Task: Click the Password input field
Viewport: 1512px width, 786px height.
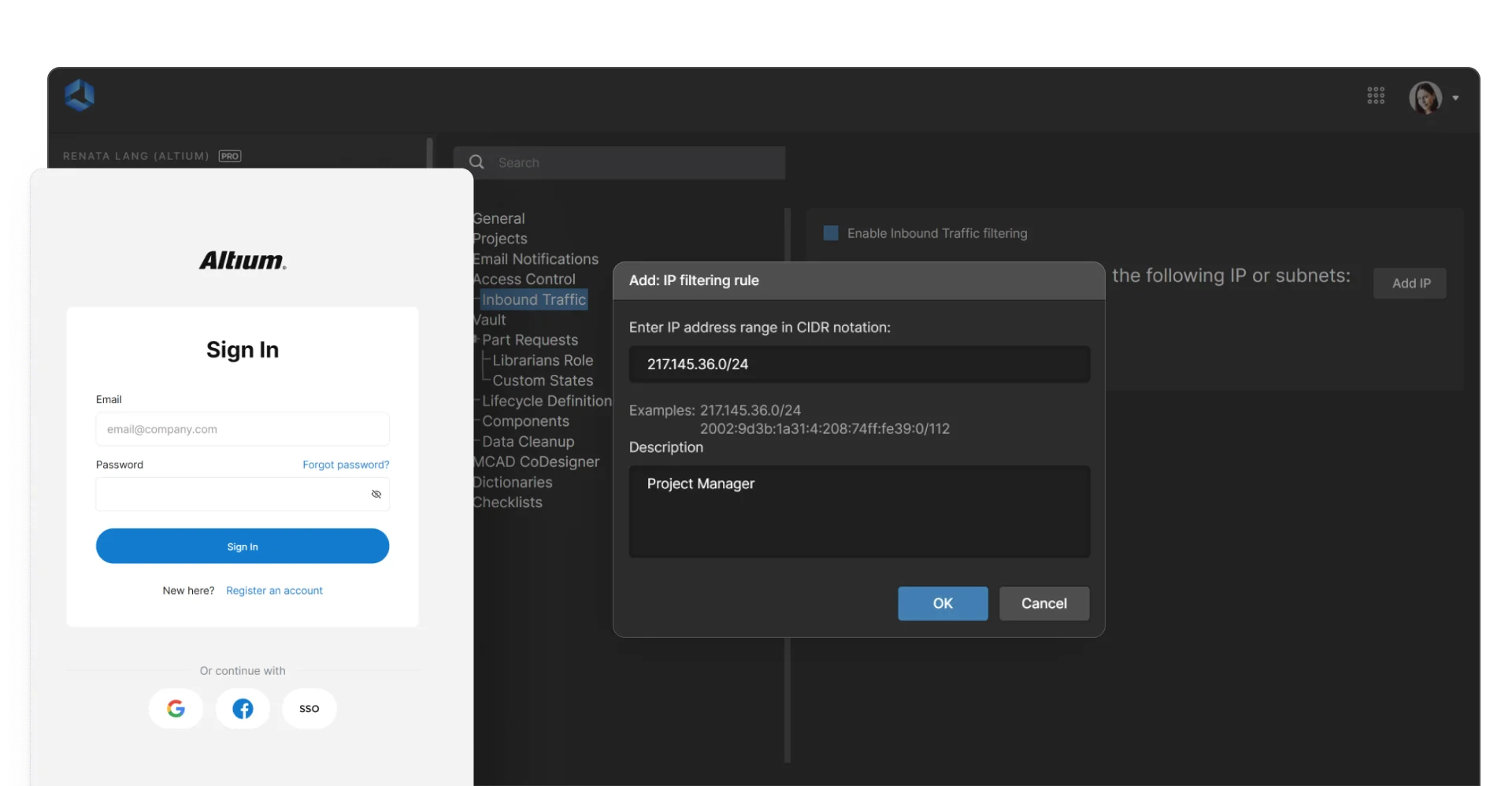Action: click(x=243, y=495)
